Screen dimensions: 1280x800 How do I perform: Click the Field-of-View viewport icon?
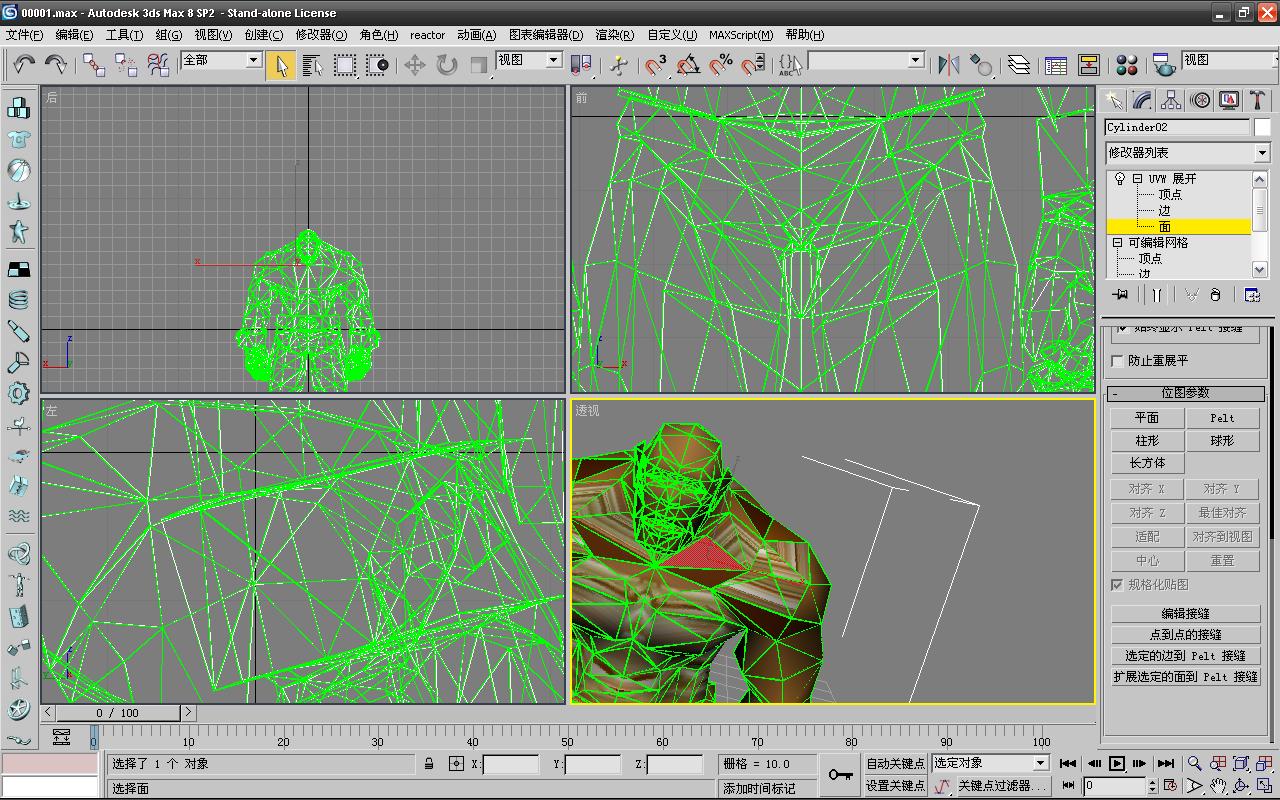pyautogui.click(x=1194, y=786)
